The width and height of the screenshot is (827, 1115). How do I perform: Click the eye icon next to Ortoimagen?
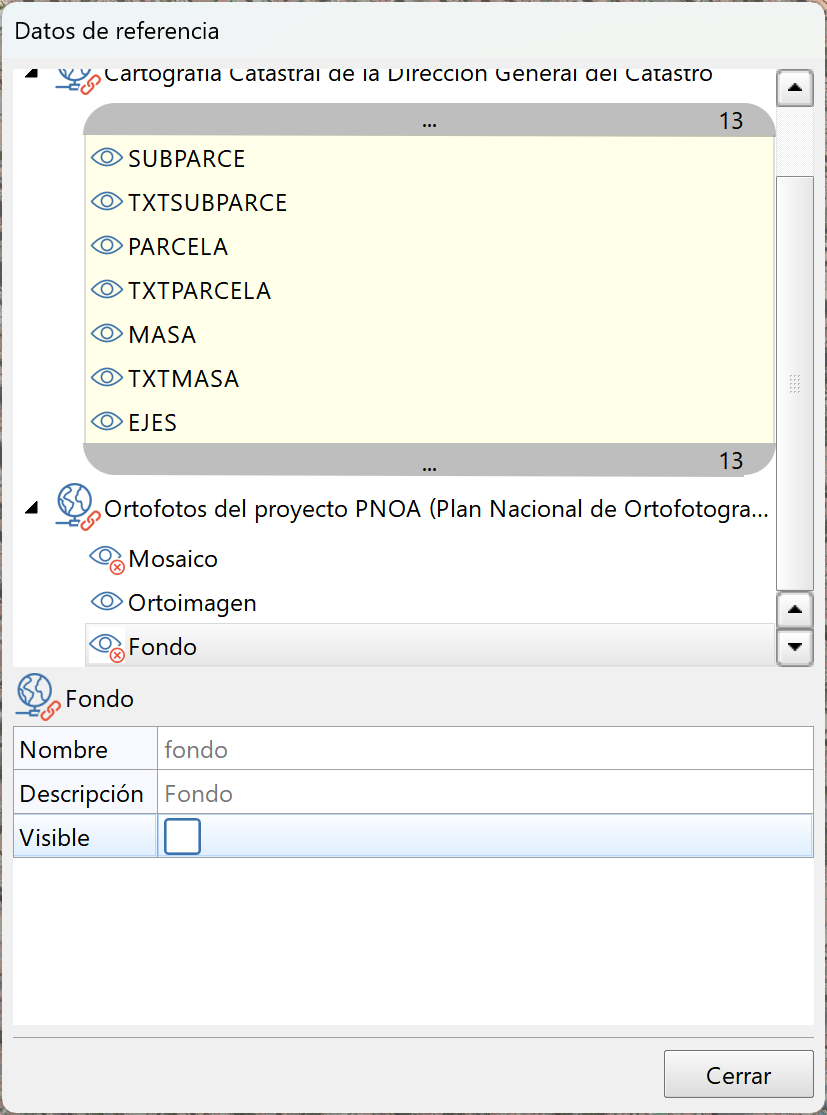107,602
